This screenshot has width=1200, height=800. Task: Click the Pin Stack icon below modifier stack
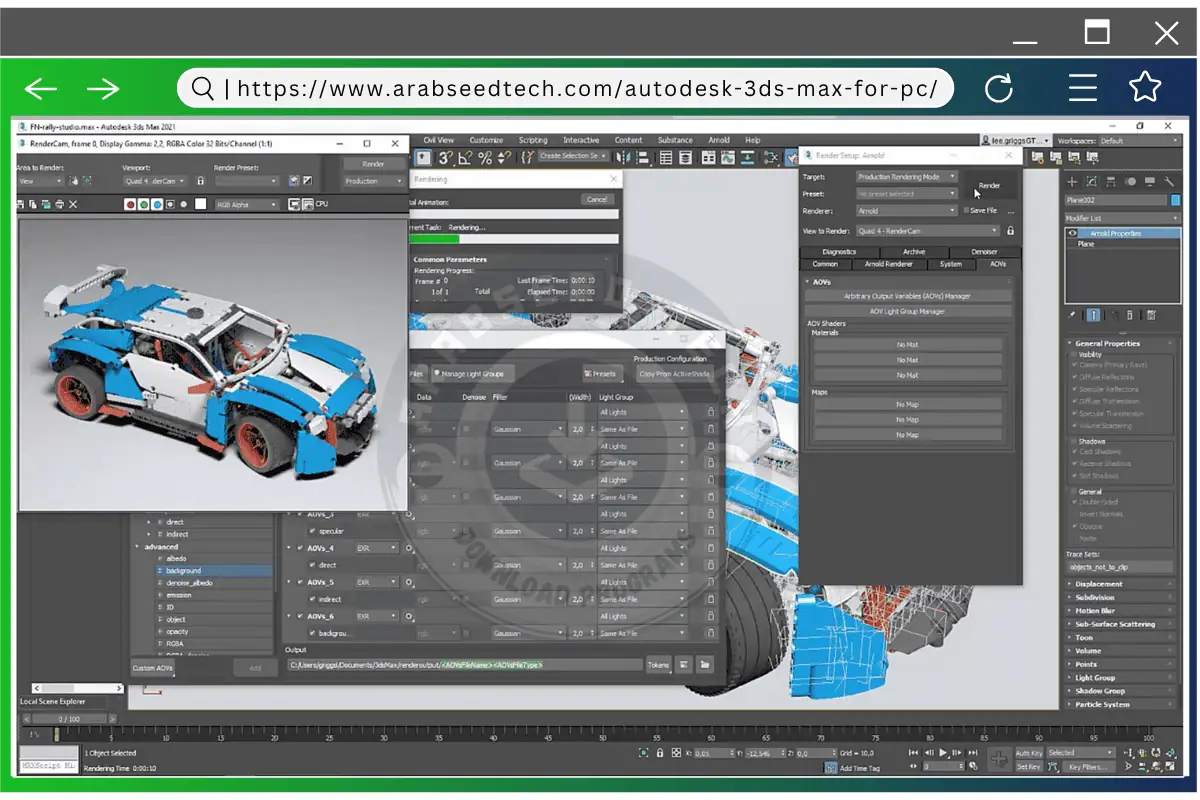(1072, 313)
